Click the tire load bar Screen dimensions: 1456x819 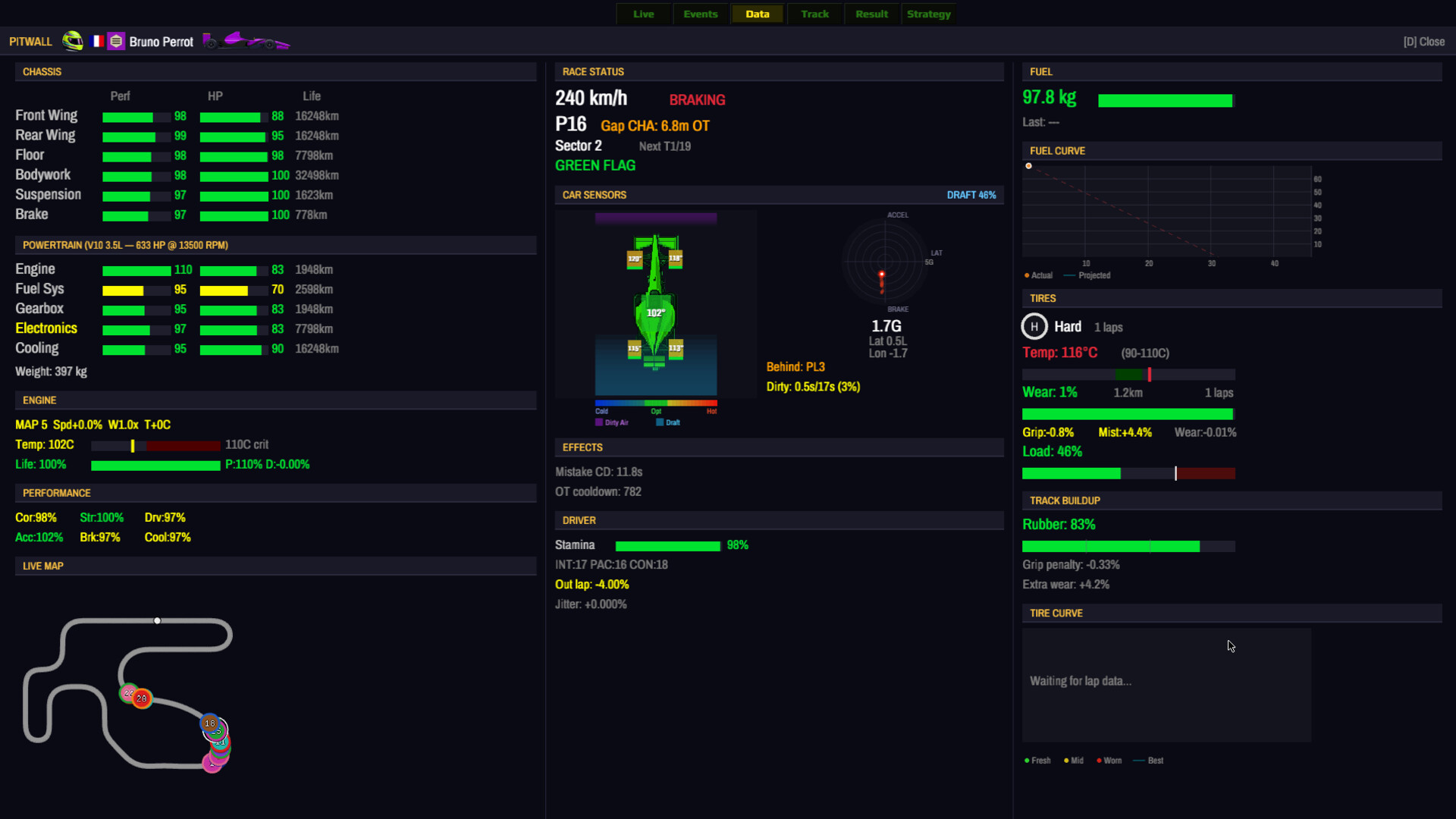click(1128, 473)
